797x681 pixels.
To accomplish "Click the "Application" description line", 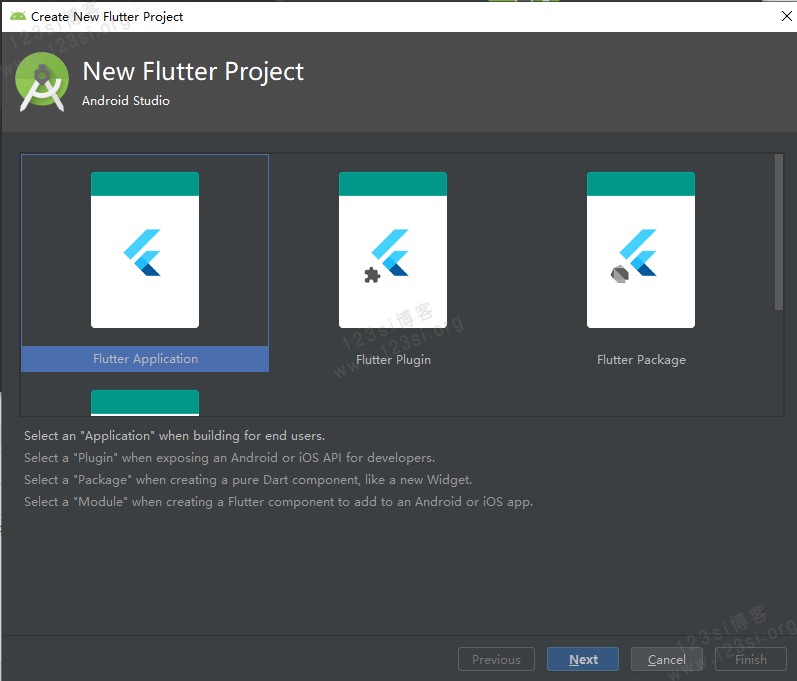I will (x=174, y=436).
